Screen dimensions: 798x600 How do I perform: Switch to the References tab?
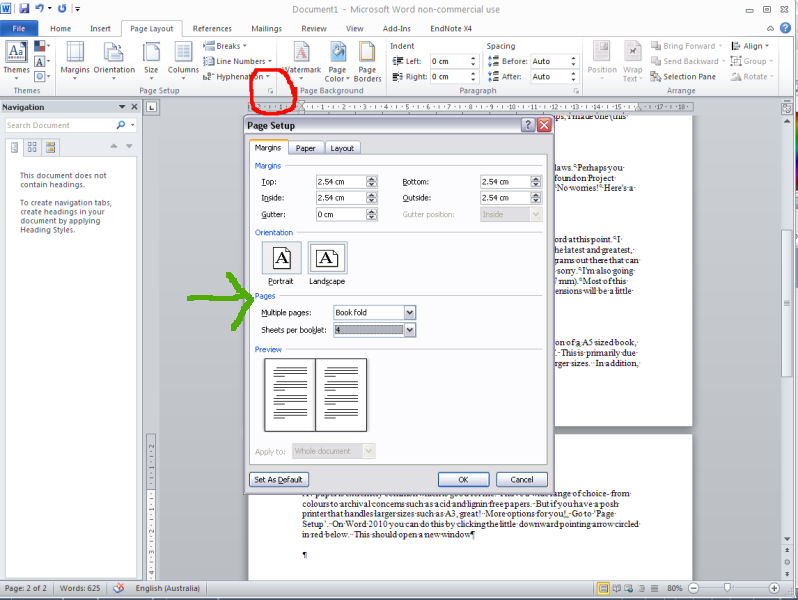click(x=212, y=28)
